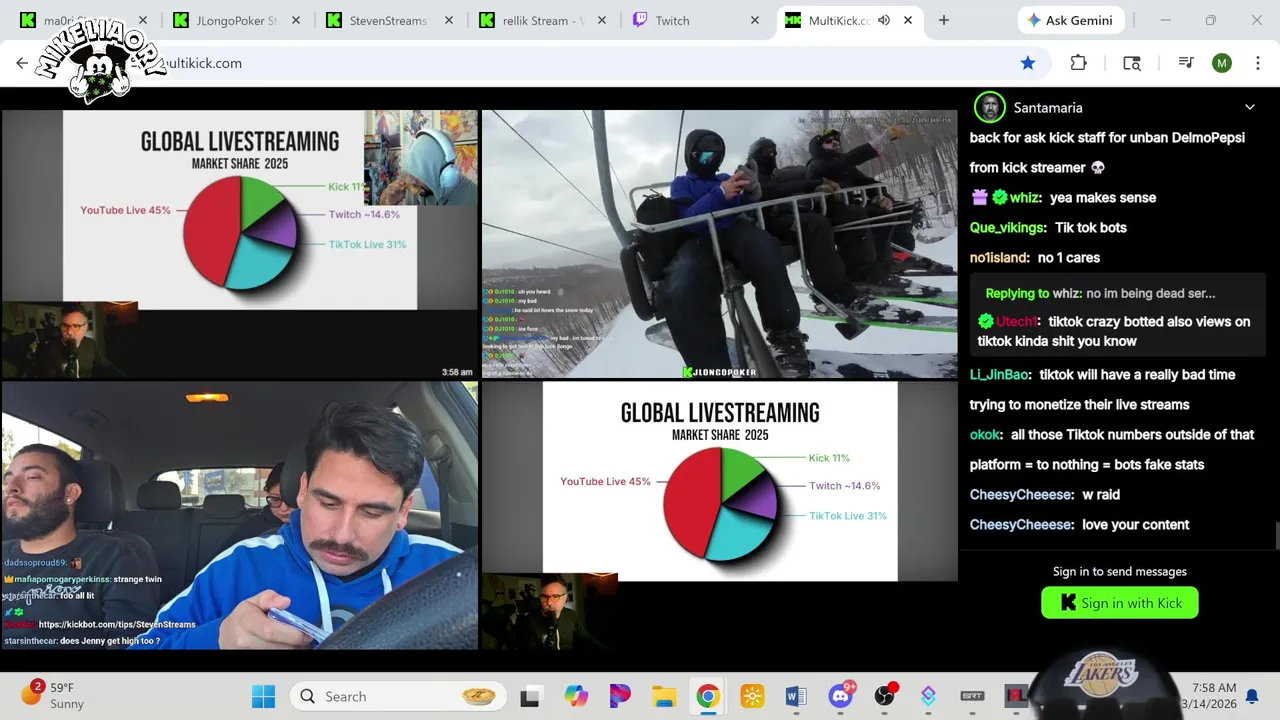Focus the bottom-right market share stream
This screenshot has width=1280, height=720.
click(x=719, y=516)
